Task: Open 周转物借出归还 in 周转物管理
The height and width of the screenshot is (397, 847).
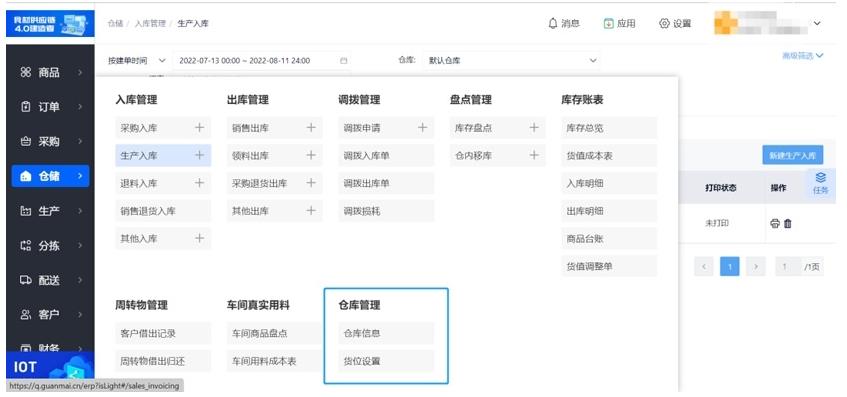Action: point(163,361)
